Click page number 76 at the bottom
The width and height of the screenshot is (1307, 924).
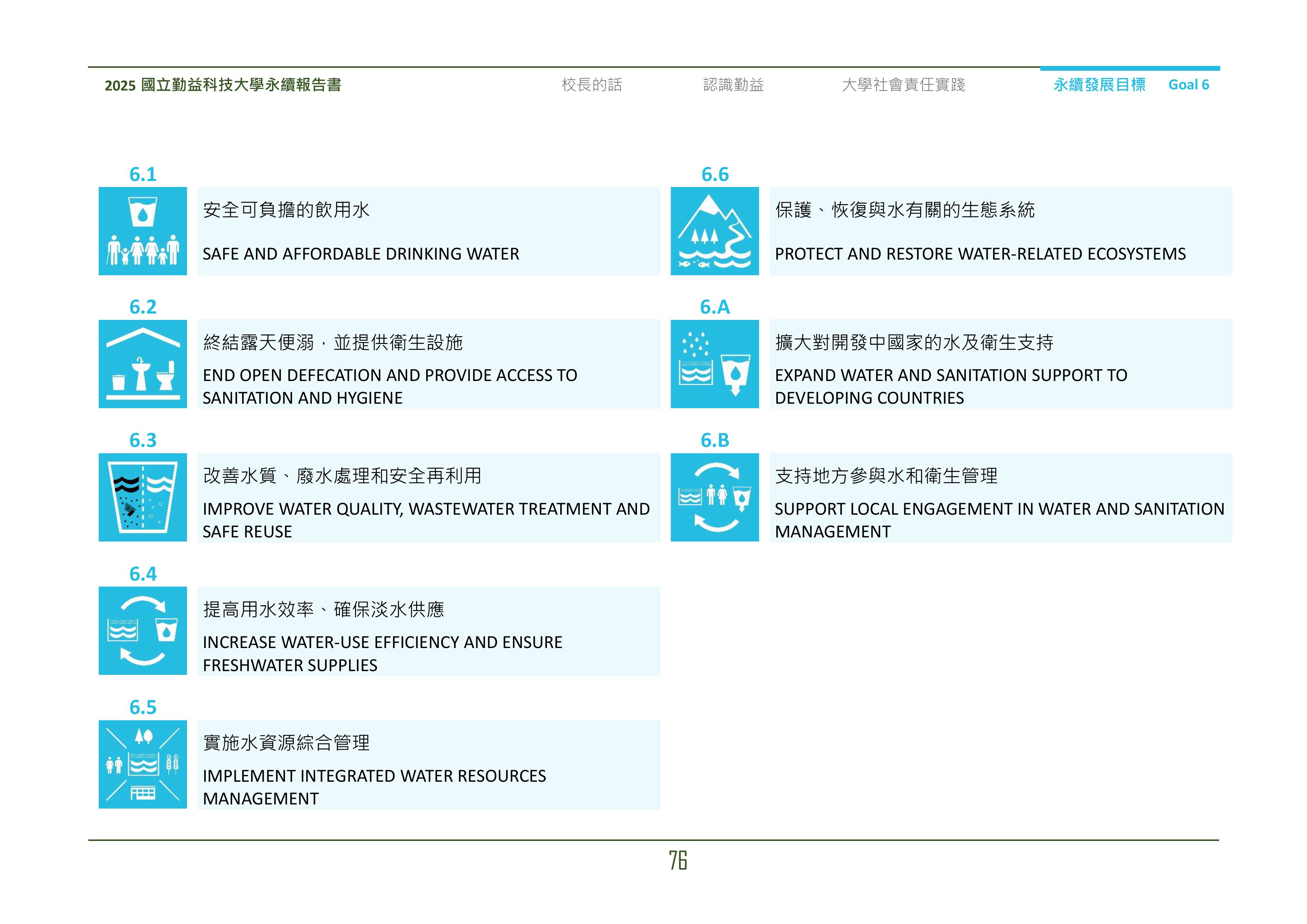point(678,860)
